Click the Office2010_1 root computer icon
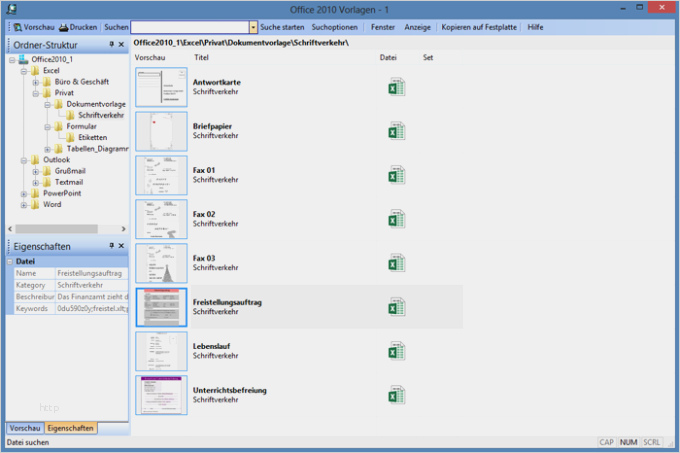This screenshot has width=680, height=453. [x=23, y=60]
